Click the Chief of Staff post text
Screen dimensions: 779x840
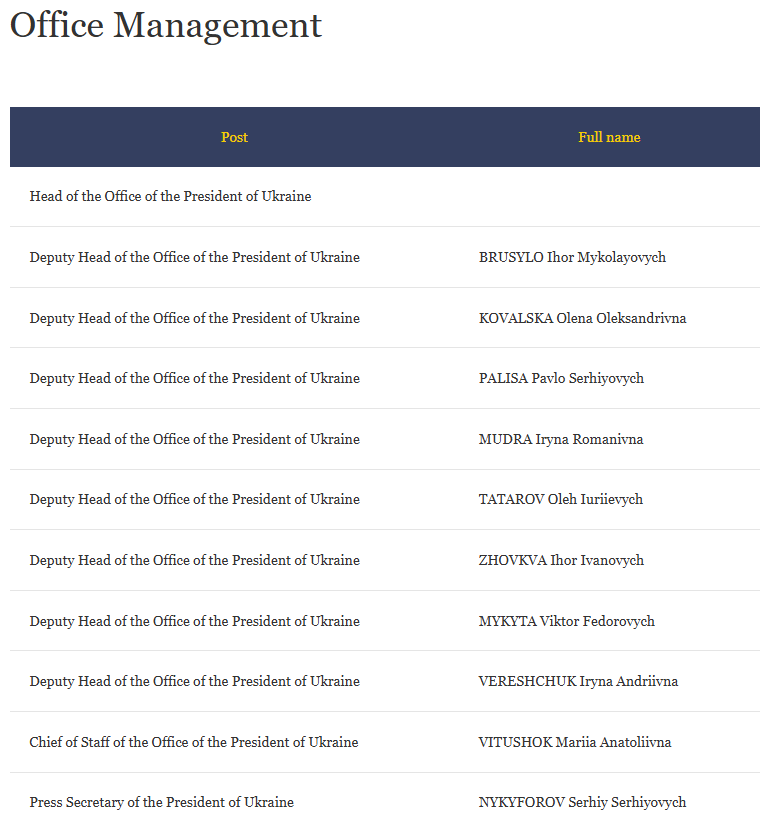tap(193, 743)
